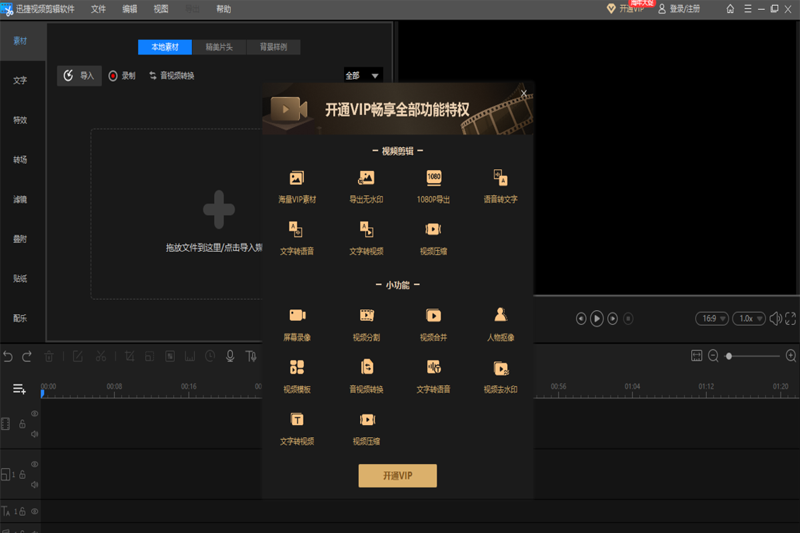
Task: Open the 贴纸 sidebar panel
Action: (20, 278)
